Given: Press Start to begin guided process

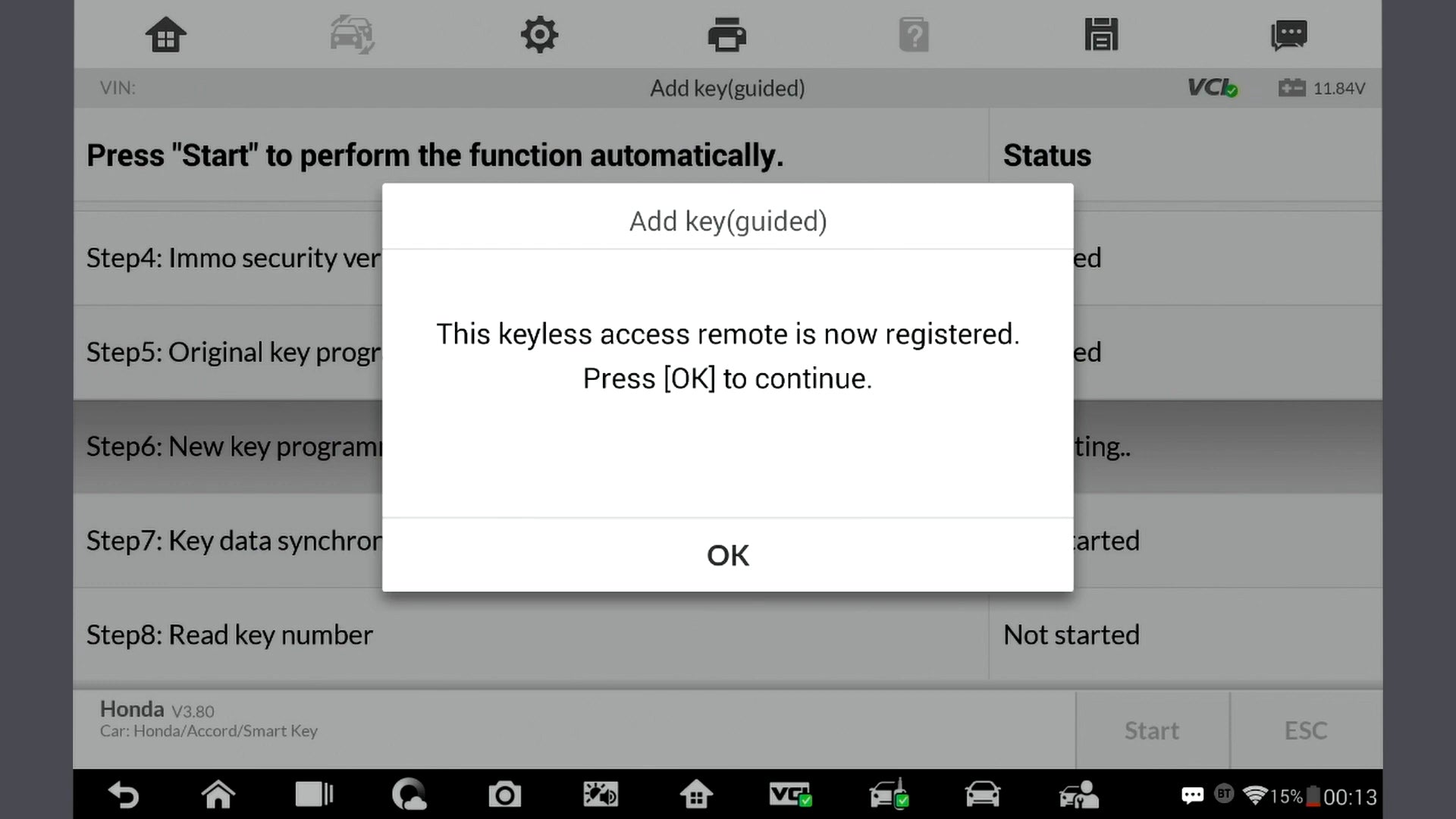Looking at the screenshot, I should 1152,729.
